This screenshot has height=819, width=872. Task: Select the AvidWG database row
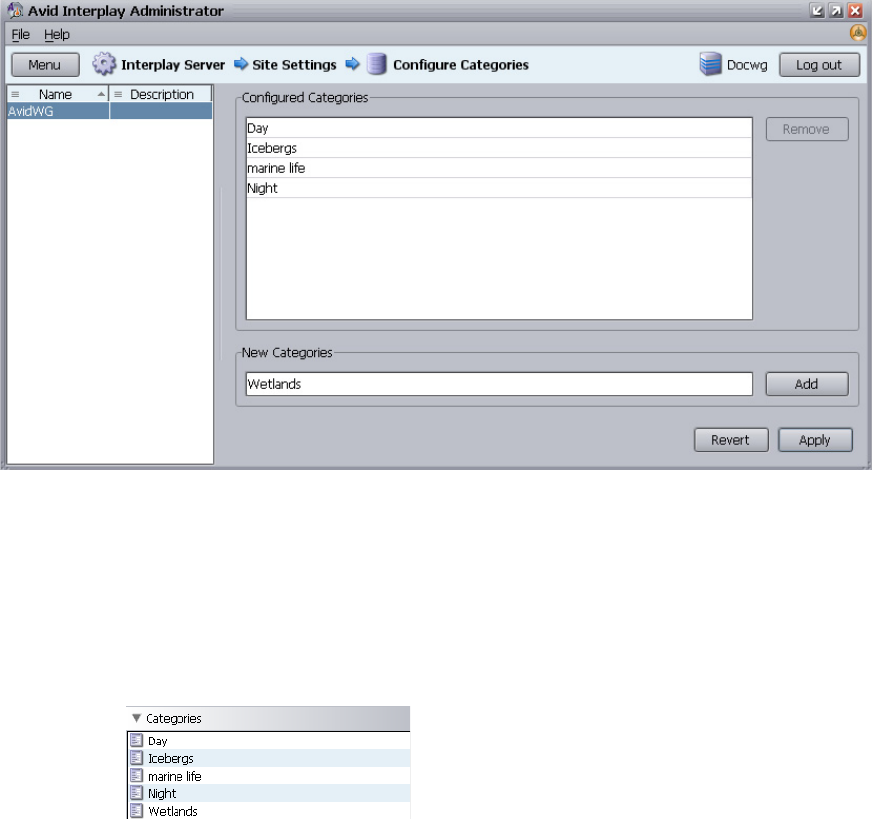coord(110,111)
